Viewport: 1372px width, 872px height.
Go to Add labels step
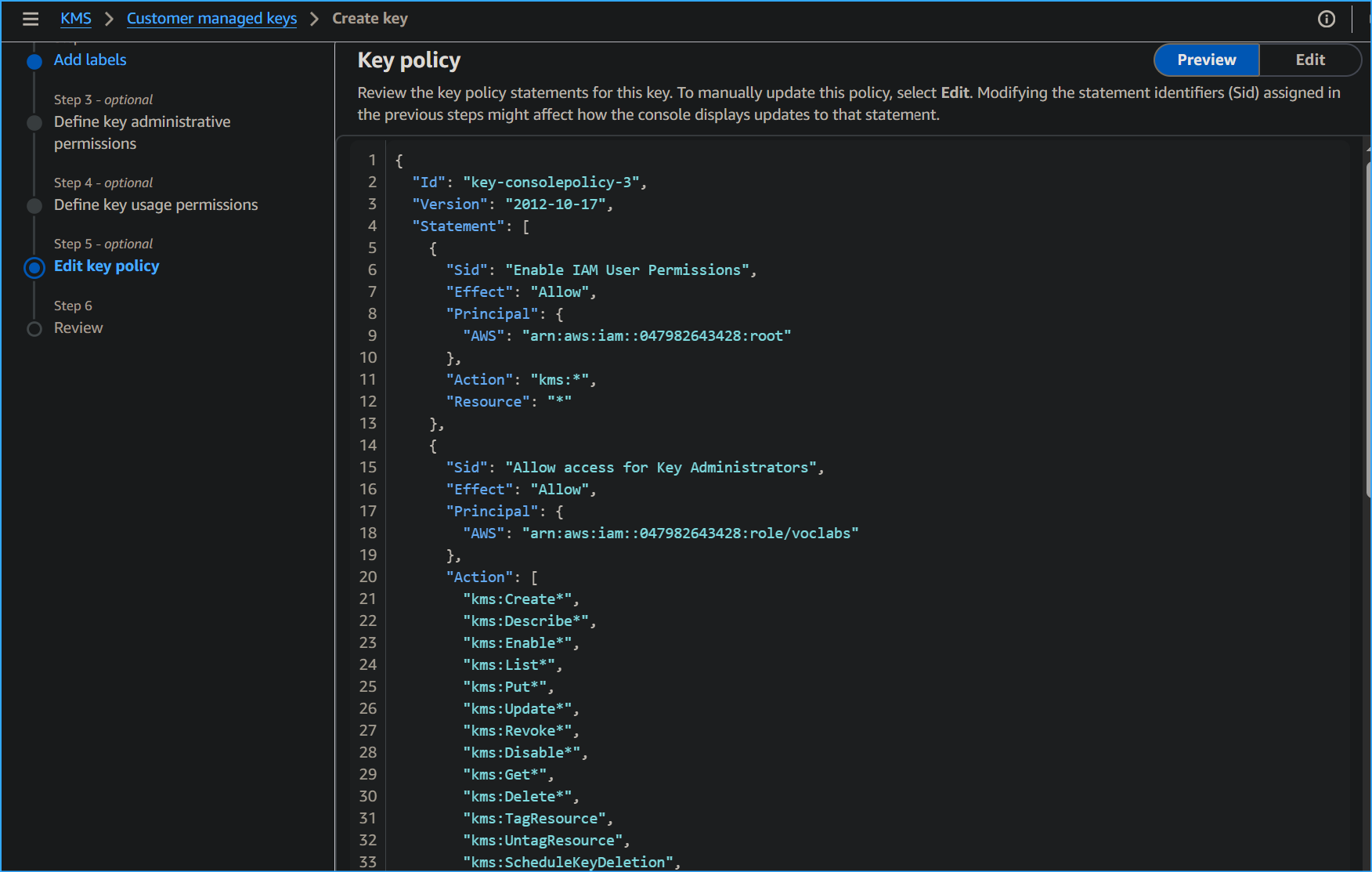90,60
